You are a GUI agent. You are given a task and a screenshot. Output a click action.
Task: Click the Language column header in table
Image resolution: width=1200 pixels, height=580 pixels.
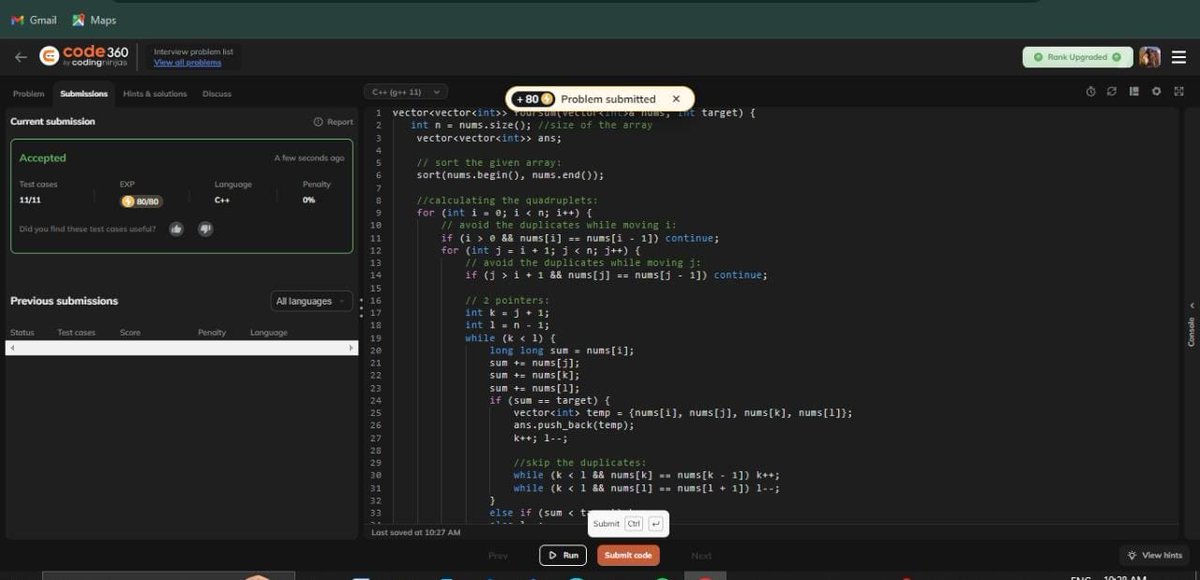pos(269,332)
